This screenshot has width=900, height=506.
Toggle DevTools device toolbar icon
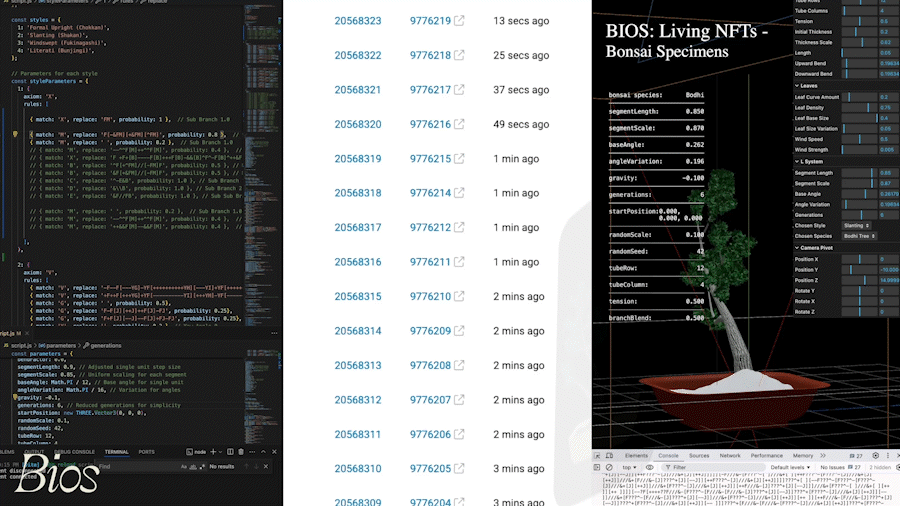[x=609, y=456]
